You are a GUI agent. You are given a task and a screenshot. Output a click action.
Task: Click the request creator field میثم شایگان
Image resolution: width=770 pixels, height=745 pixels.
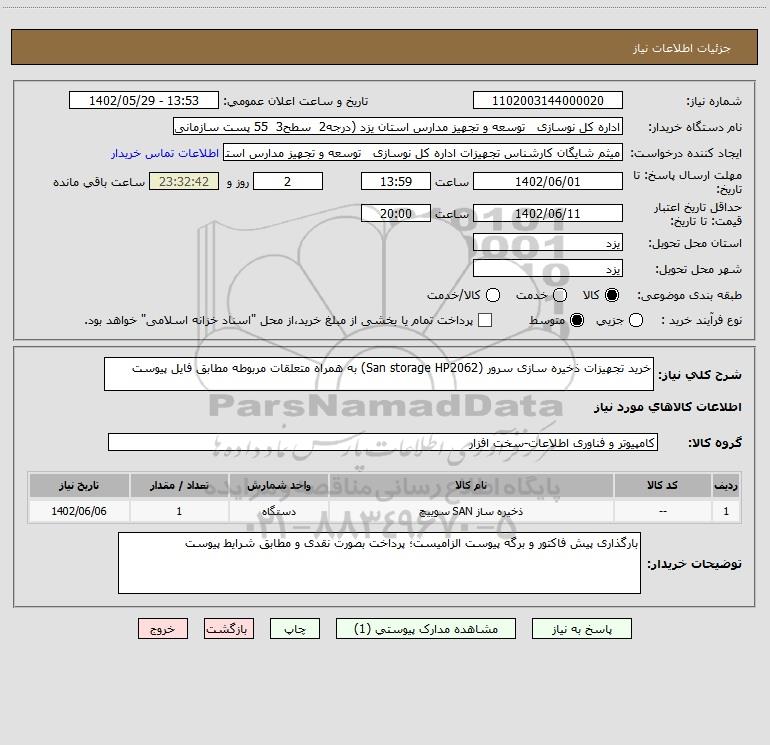423,152
